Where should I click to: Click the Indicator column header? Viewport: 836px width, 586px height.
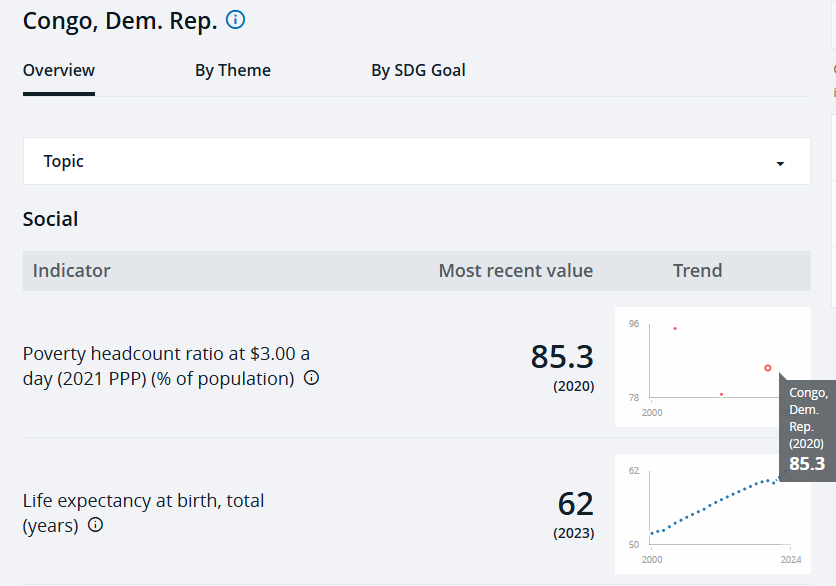[72, 271]
